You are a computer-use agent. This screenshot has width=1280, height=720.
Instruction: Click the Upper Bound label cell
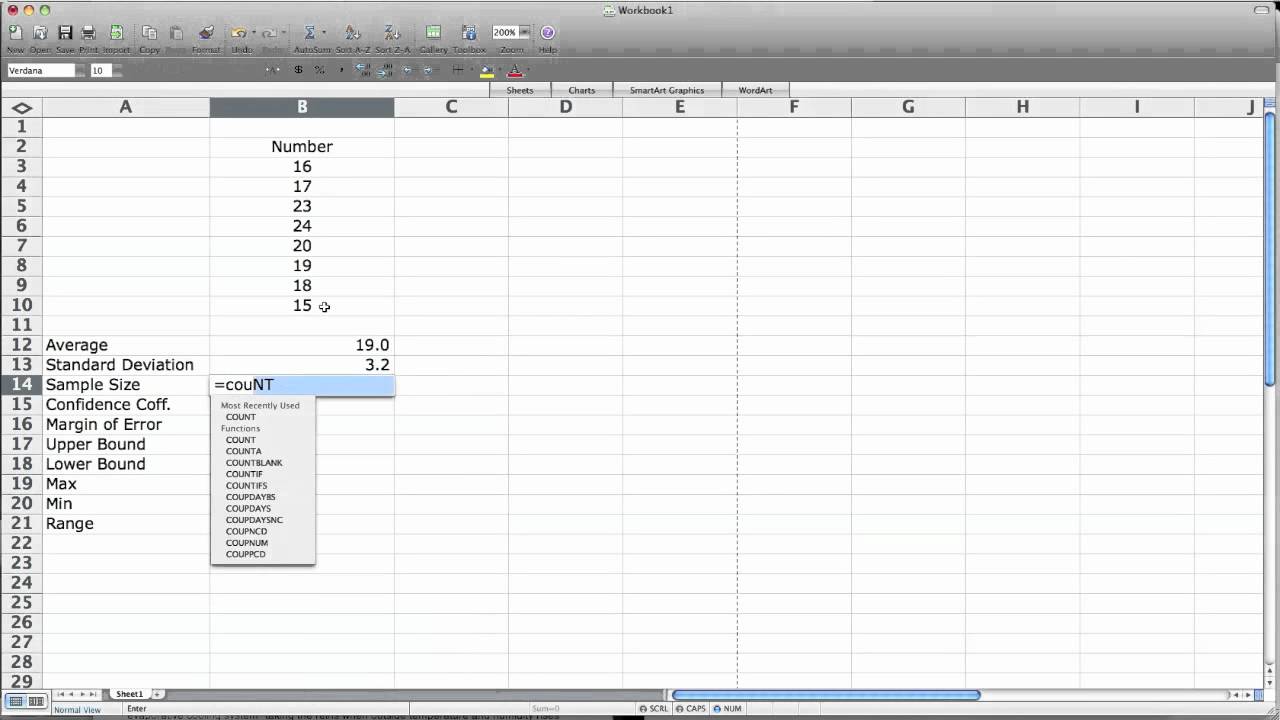point(126,444)
